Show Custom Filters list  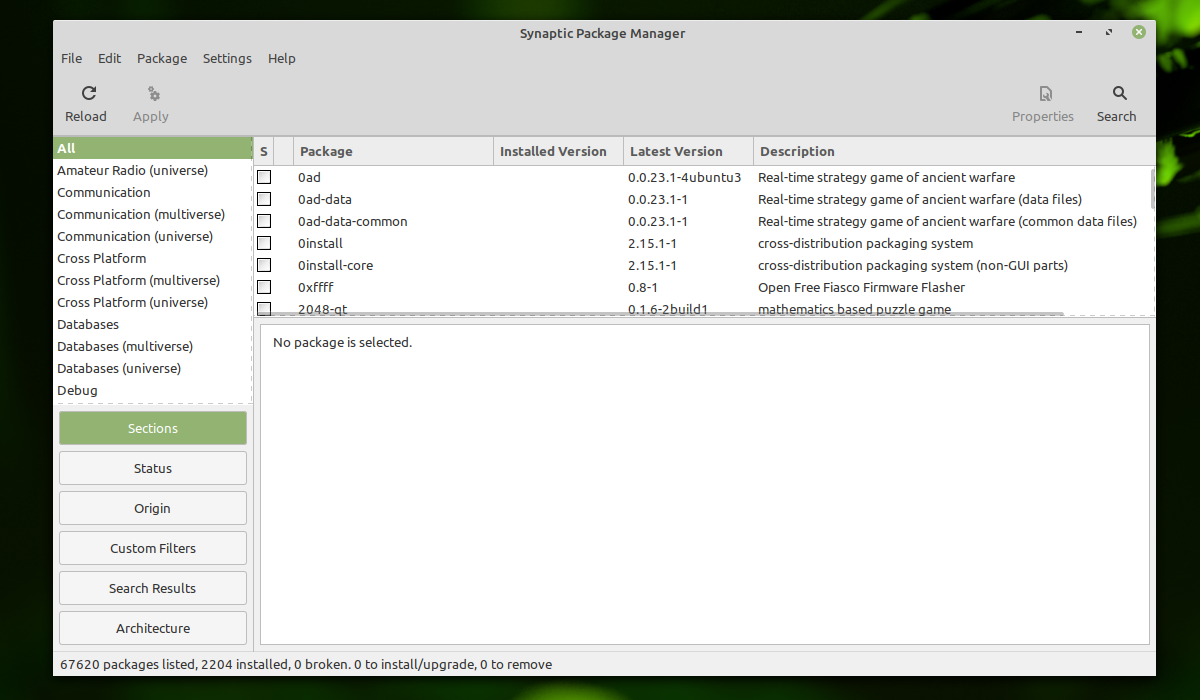pos(153,548)
